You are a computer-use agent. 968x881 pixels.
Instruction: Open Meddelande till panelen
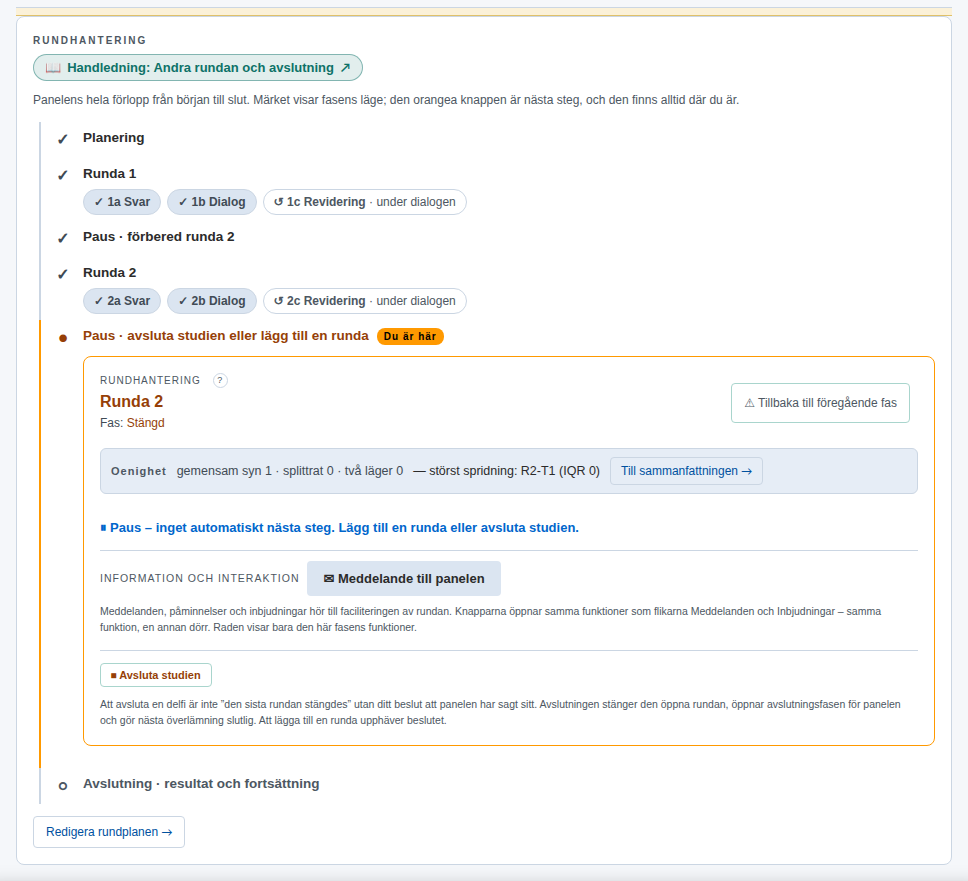(404, 578)
